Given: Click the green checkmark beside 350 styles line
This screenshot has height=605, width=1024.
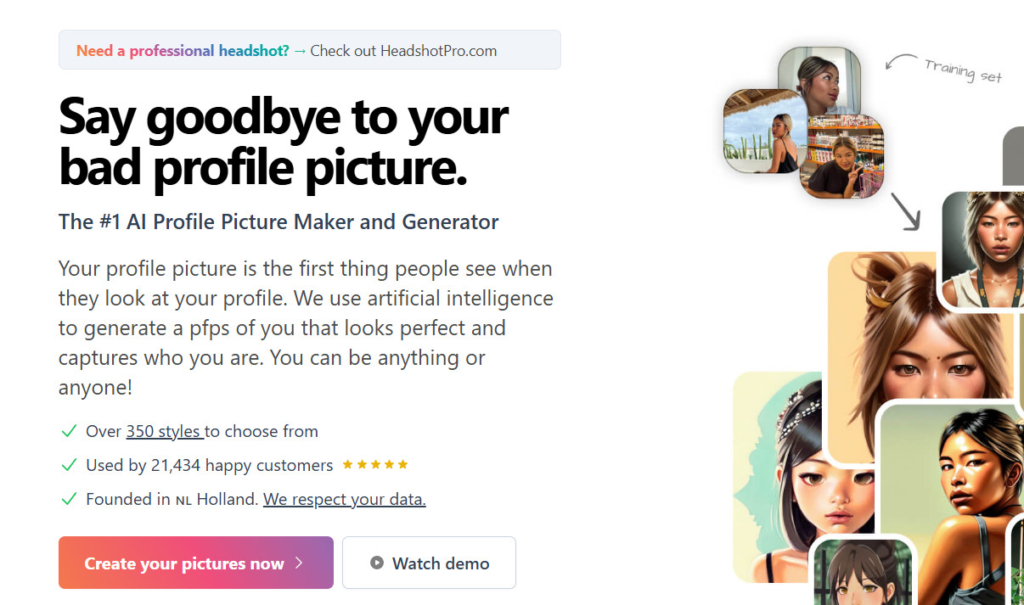Looking at the screenshot, I should 66,431.
